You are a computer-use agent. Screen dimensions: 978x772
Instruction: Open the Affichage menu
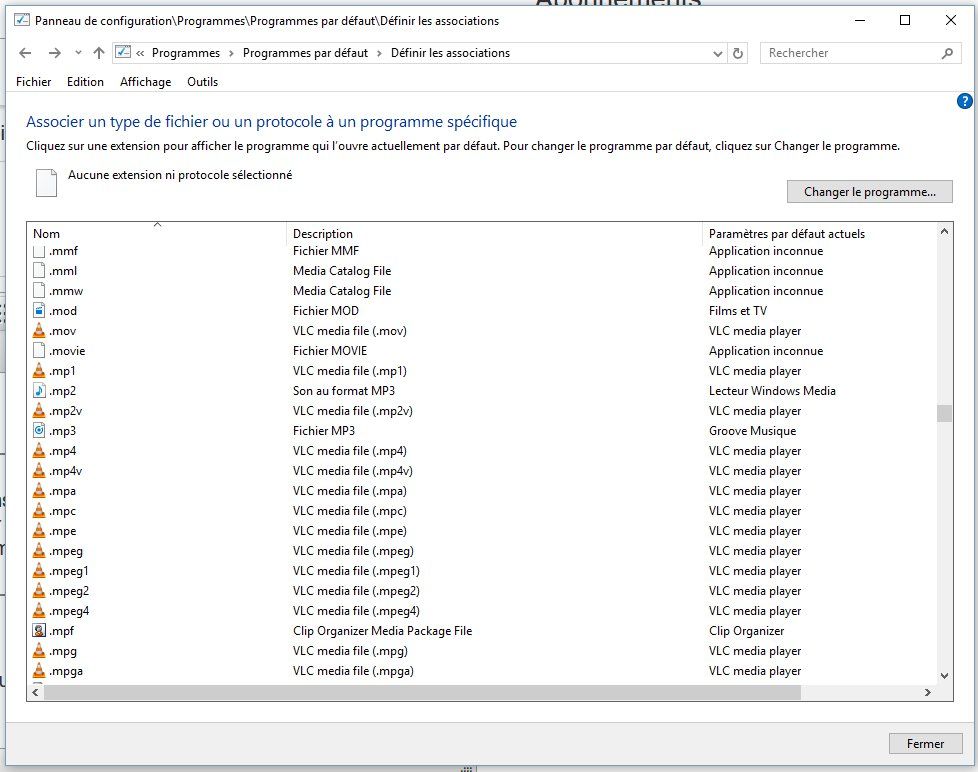click(x=145, y=82)
